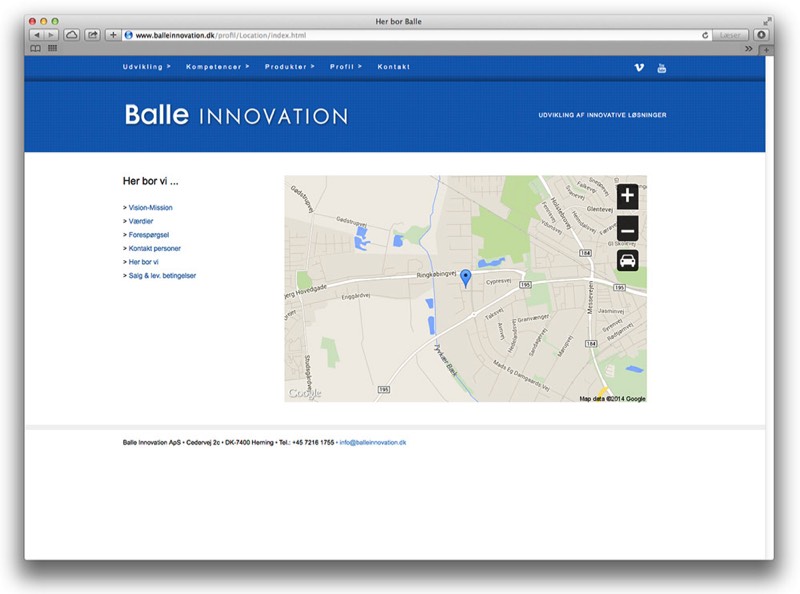Click the info@balleinnovation.dk email link
The image size is (800, 594).
point(373,442)
